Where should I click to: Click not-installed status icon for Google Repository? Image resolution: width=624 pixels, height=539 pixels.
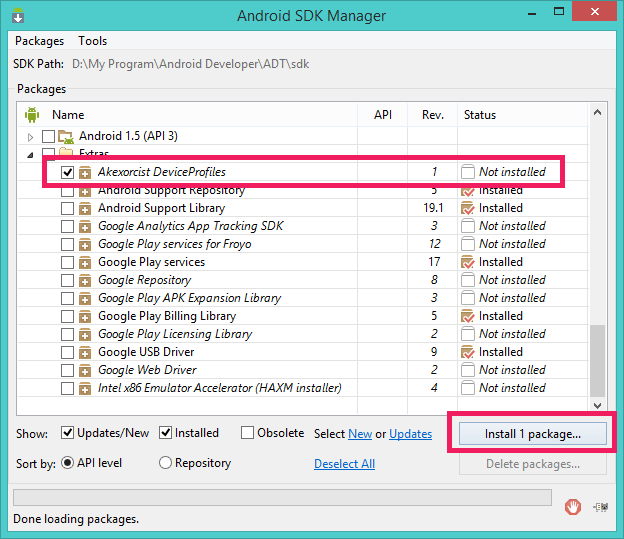click(x=468, y=280)
